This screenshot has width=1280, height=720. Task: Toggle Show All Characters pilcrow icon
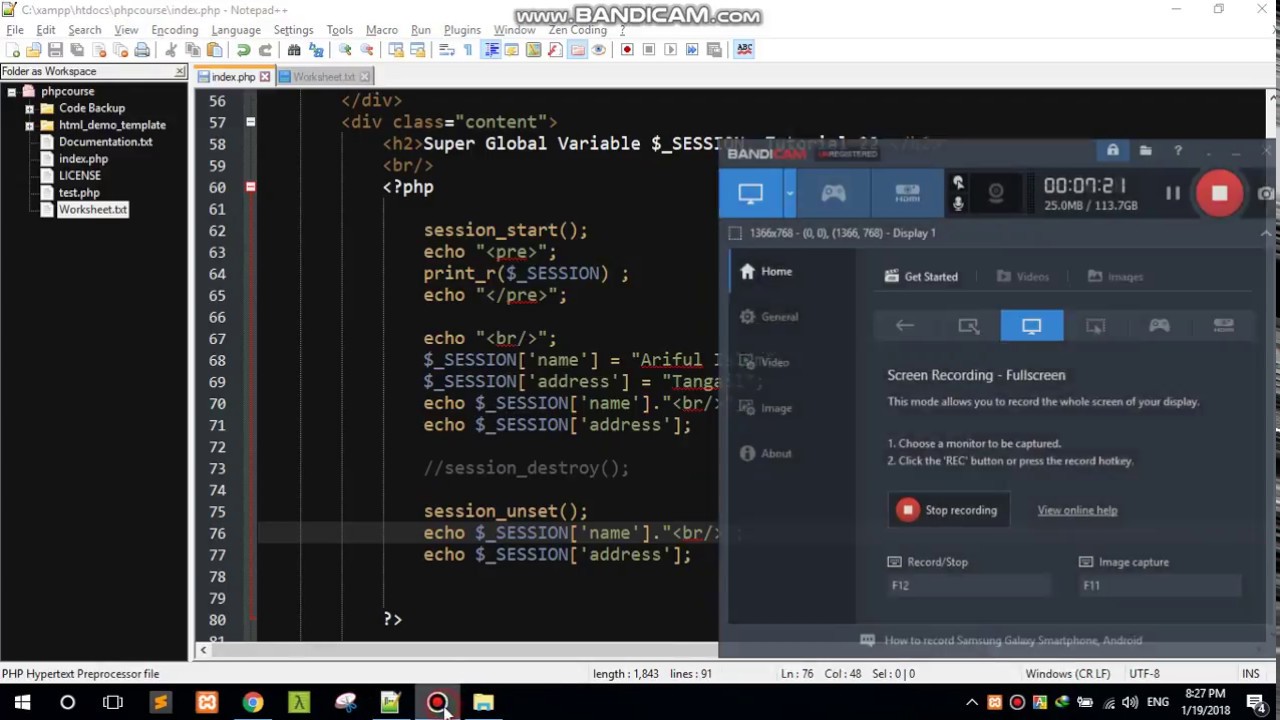click(468, 50)
